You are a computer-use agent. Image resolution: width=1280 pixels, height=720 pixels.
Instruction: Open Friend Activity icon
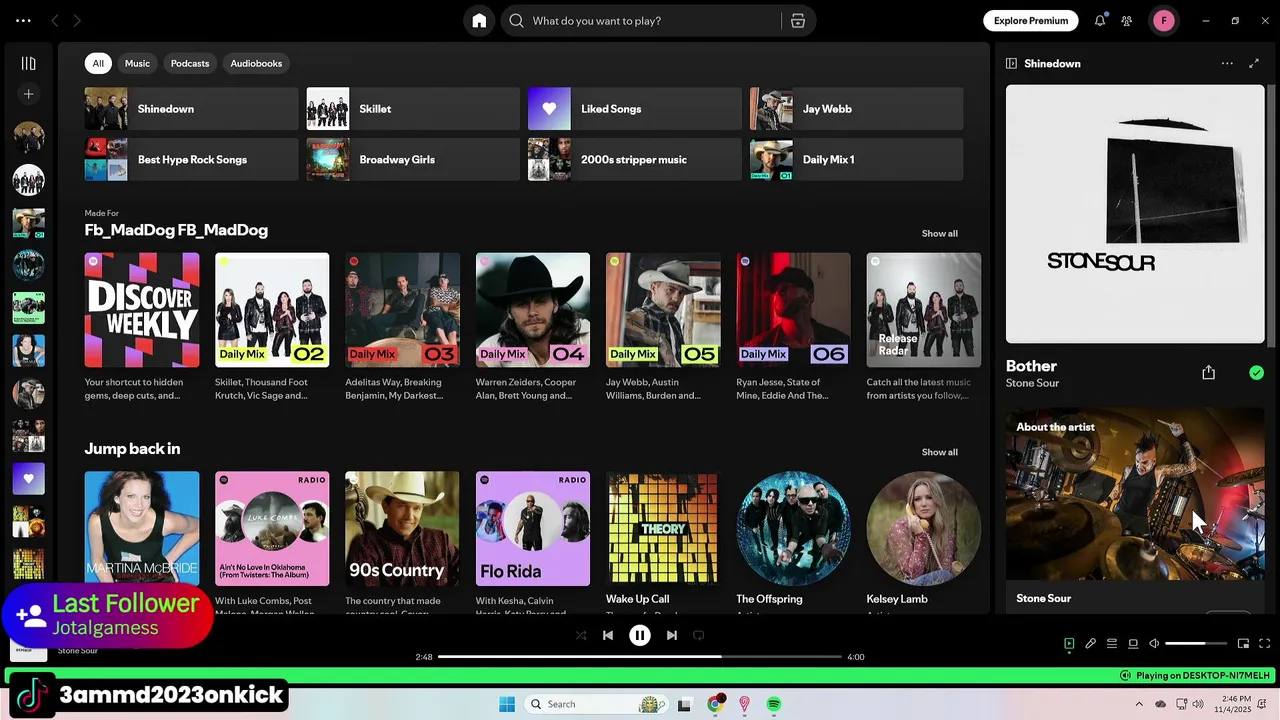(x=1127, y=20)
